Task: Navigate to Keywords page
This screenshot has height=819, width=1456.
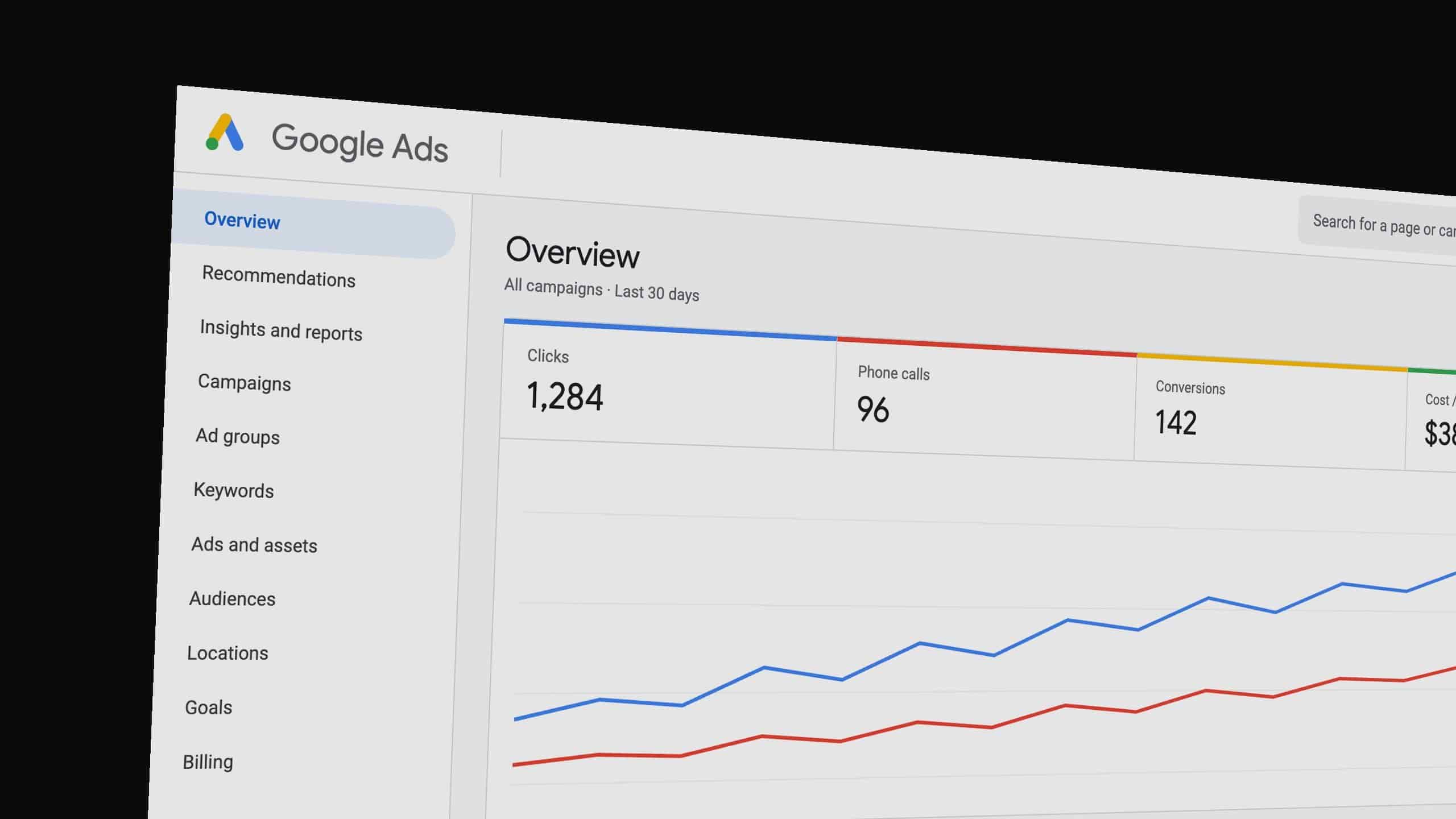Action: coord(234,490)
